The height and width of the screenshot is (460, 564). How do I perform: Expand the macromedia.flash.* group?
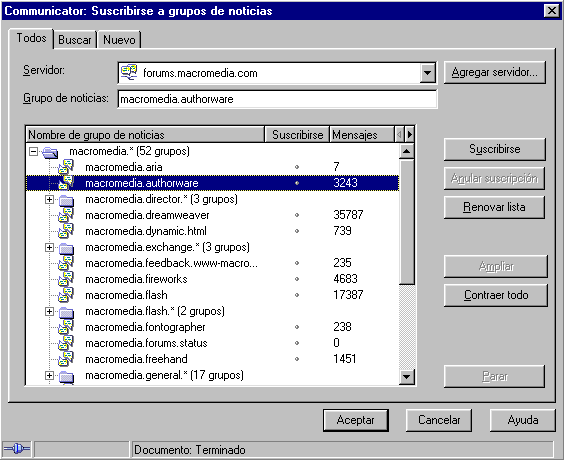(x=49, y=311)
